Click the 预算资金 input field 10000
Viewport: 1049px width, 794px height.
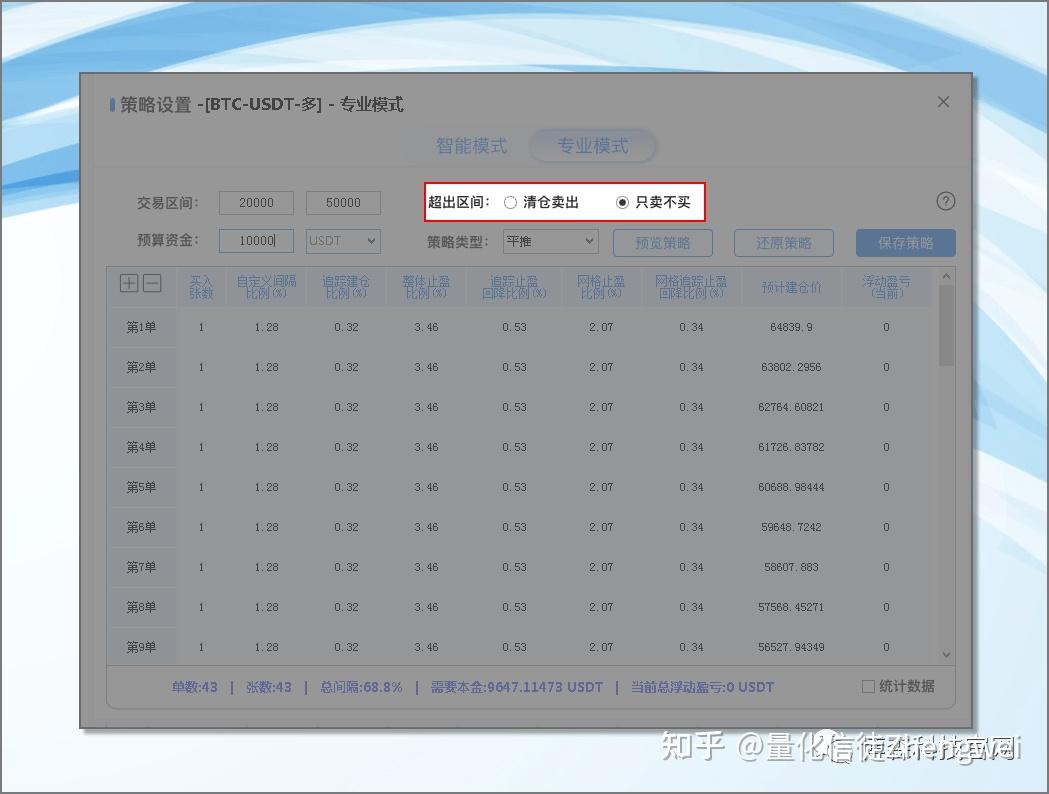[256, 241]
